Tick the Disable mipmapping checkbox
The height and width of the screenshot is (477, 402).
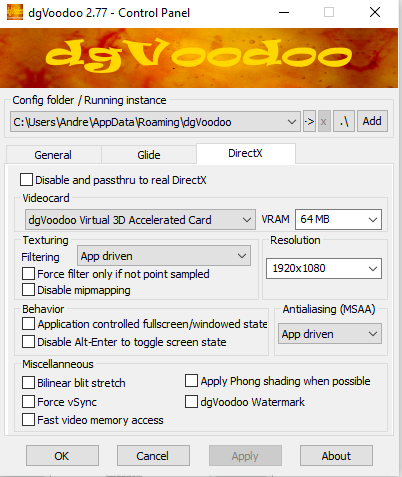28,290
